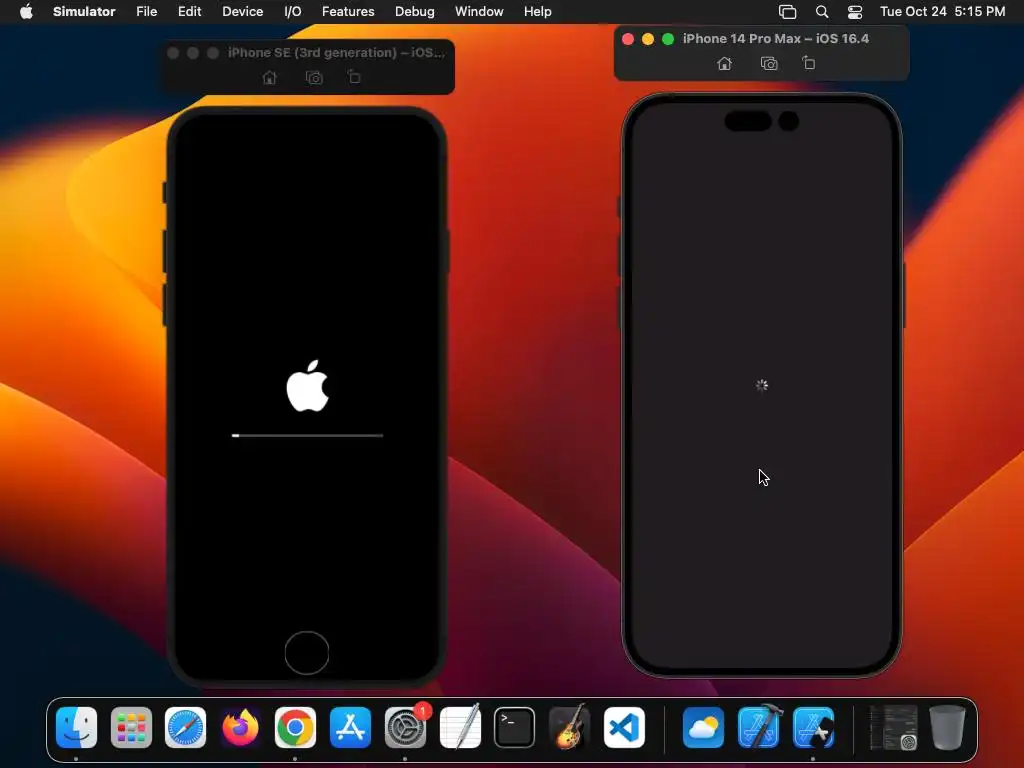Click screen mirroring icon in menu bar

coord(788,12)
